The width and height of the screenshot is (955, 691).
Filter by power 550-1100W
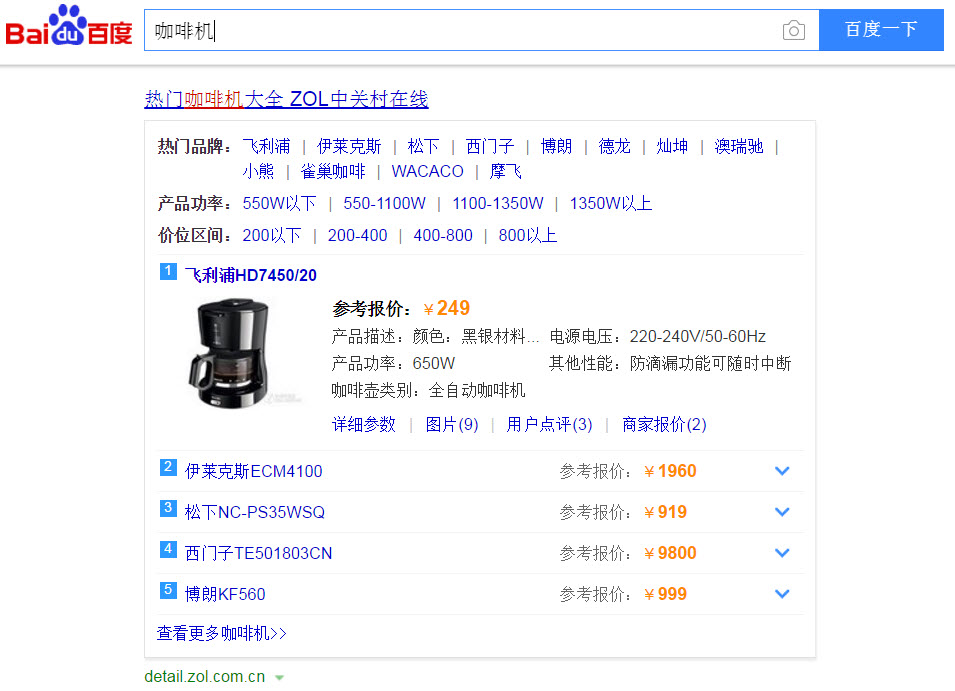pyautogui.click(x=384, y=203)
